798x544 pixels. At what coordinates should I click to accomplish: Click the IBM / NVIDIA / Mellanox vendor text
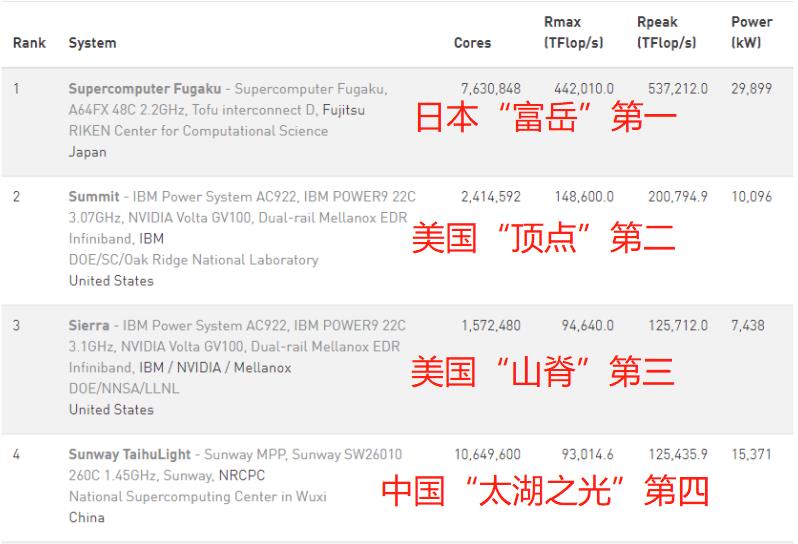point(215,368)
